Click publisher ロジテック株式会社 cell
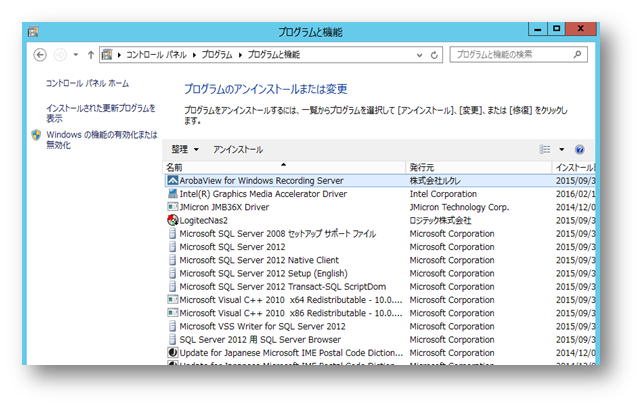The width and height of the screenshot is (642, 407). pyautogui.click(x=441, y=220)
